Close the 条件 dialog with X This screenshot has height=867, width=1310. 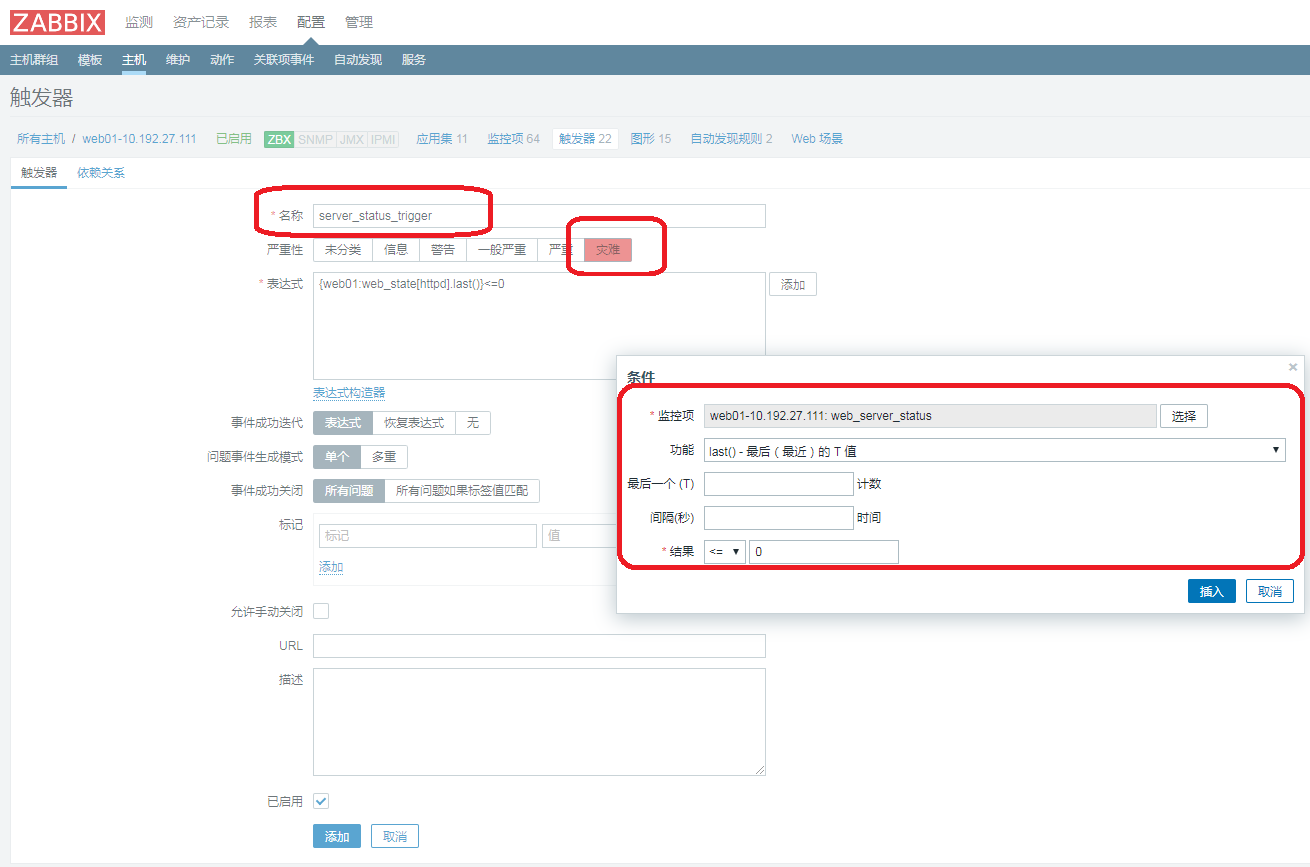coord(1293,367)
